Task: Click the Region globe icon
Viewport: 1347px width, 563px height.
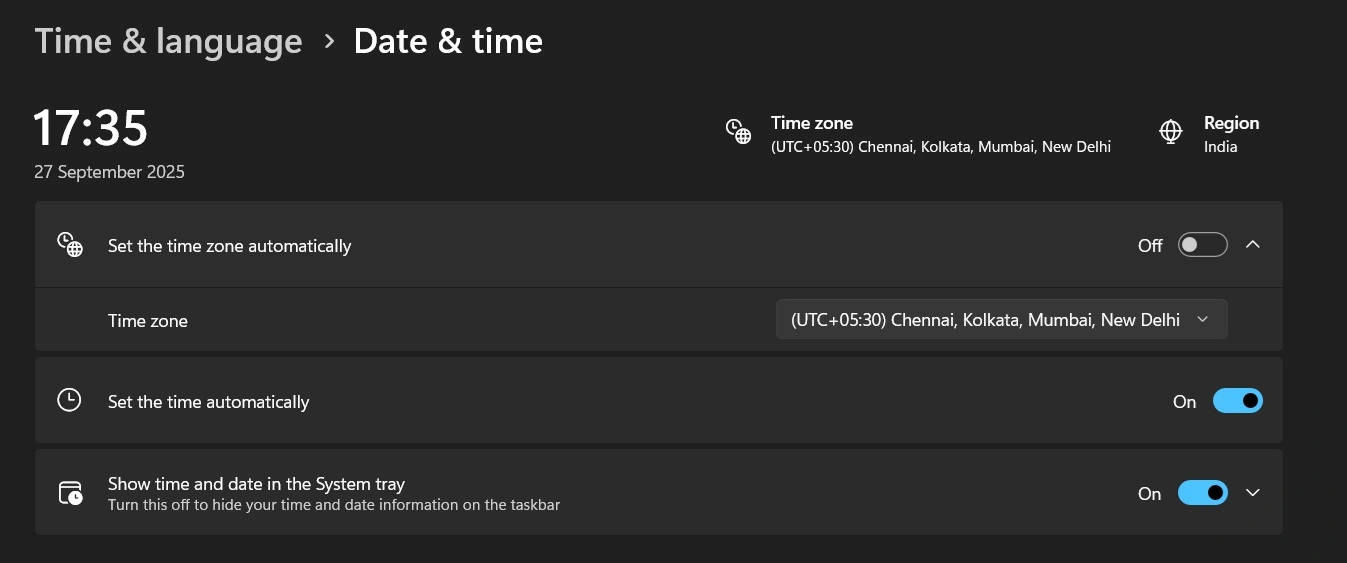Action: 1170,132
